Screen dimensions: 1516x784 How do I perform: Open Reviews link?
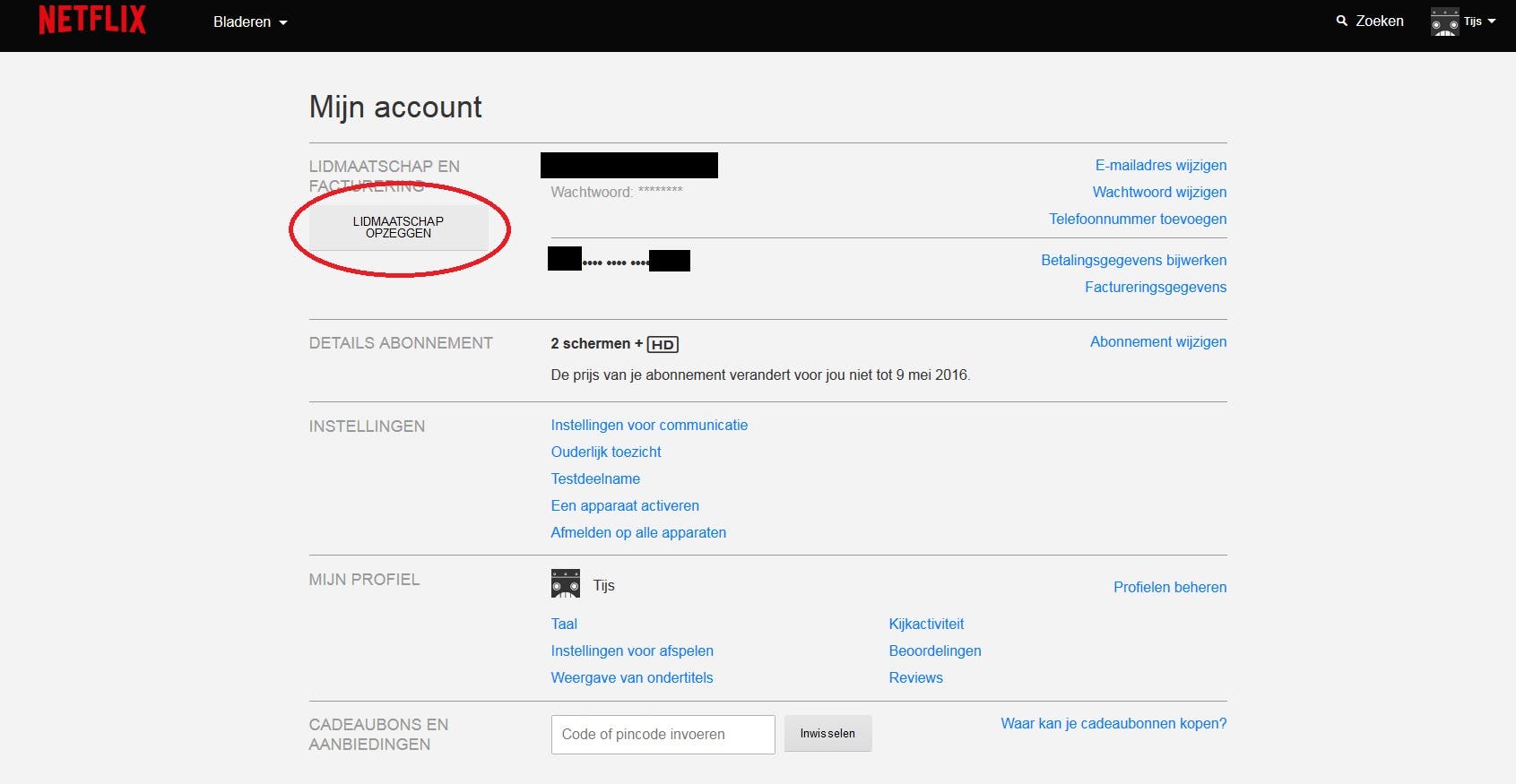pos(915,677)
